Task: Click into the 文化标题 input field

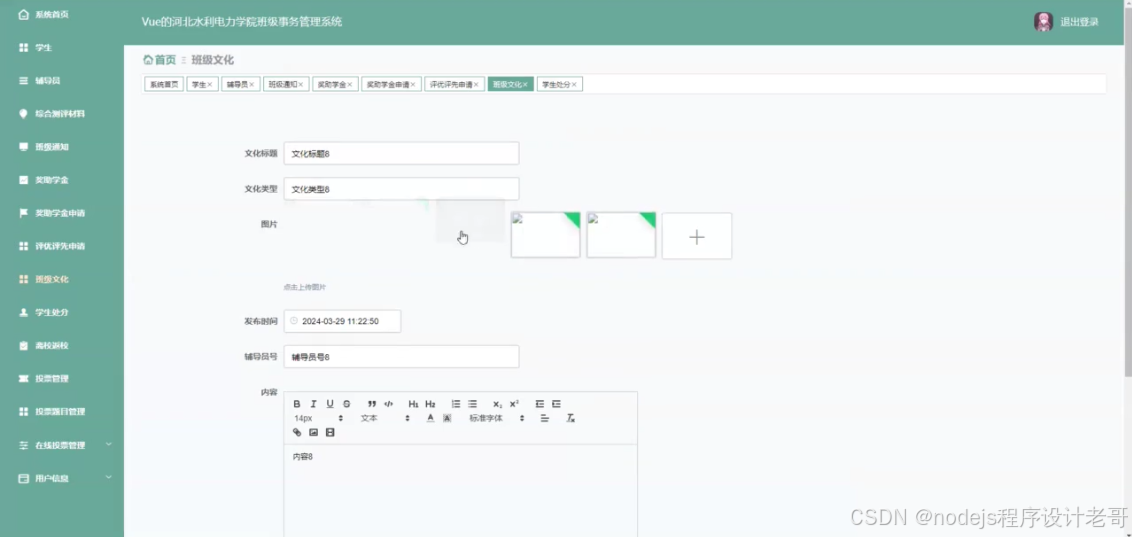Action: (401, 153)
